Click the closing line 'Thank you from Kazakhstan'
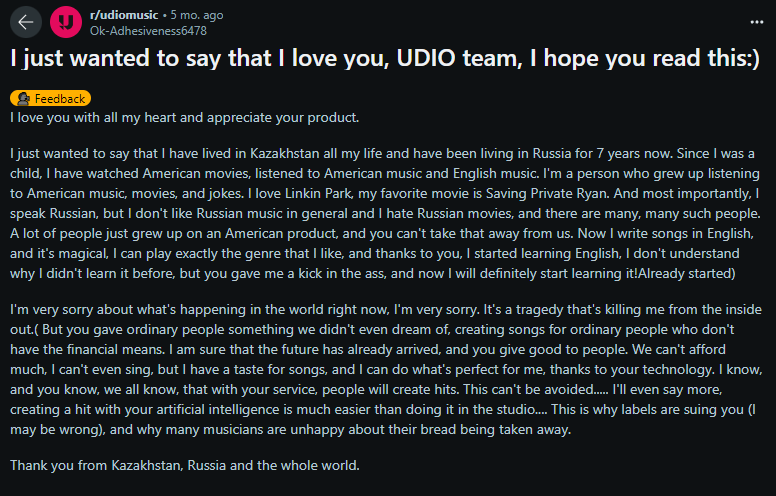776x496 pixels. point(185,465)
